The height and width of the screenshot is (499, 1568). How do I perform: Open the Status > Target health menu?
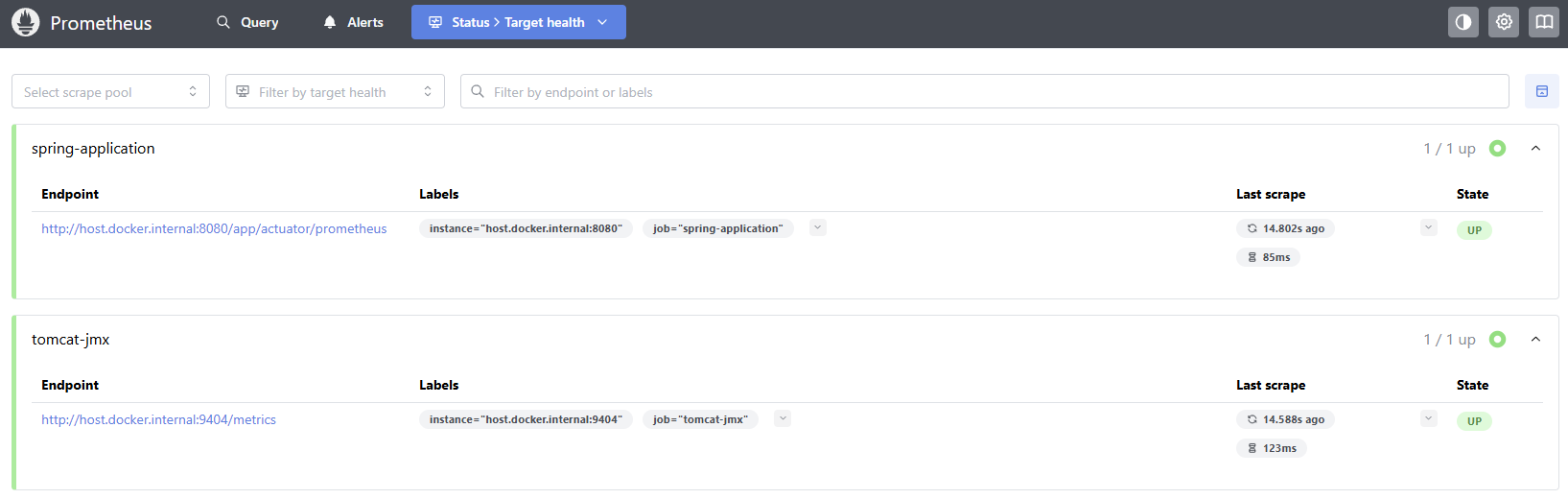[518, 22]
